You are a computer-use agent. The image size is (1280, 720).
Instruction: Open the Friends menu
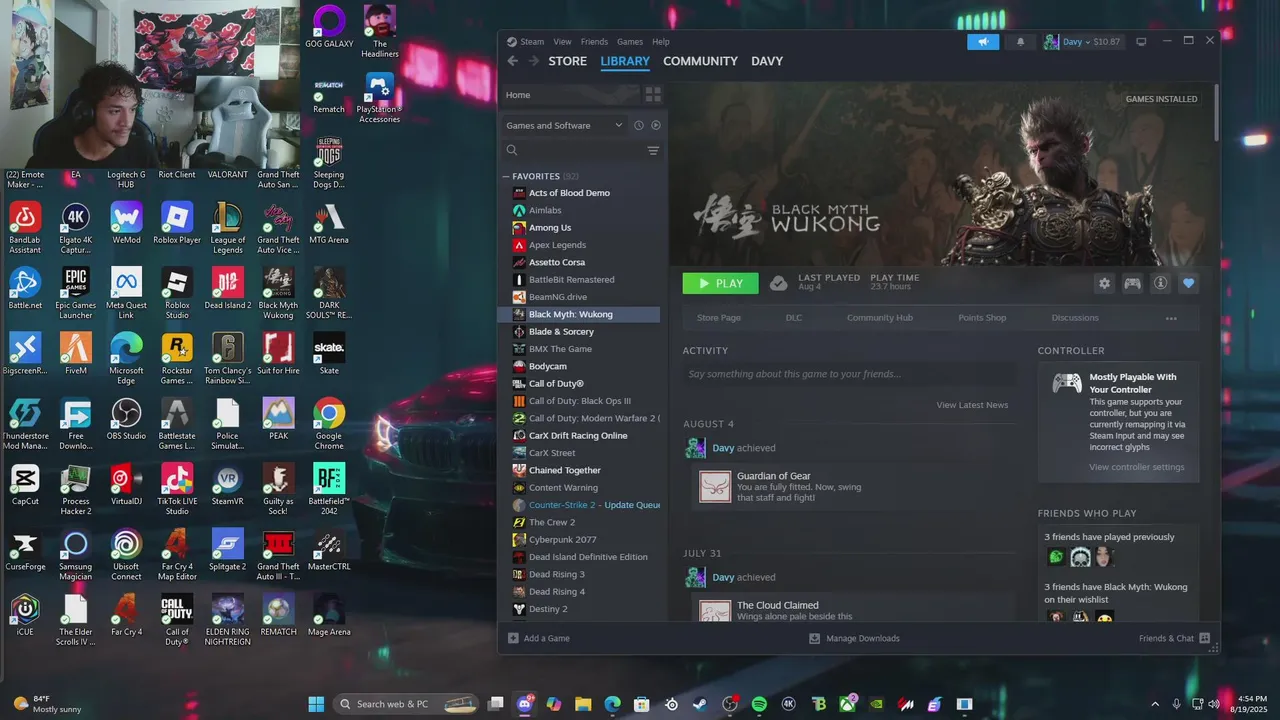[594, 42]
